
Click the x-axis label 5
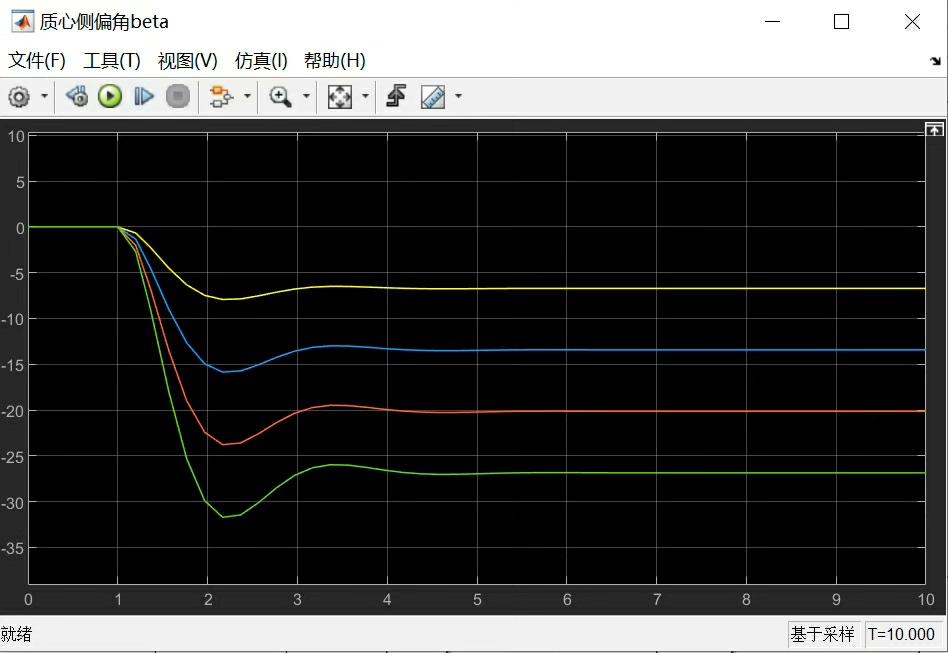[x=477, y=600]
